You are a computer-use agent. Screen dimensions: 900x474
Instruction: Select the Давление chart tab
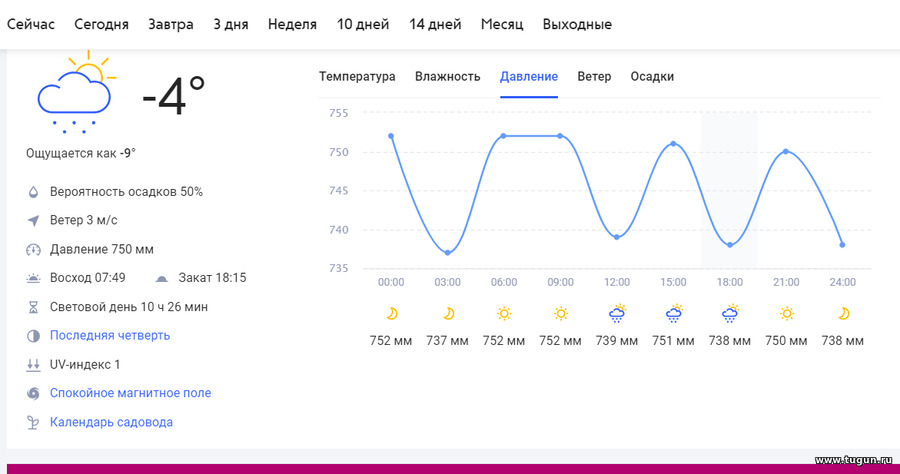pyautogui.click(x=529, y=77)
